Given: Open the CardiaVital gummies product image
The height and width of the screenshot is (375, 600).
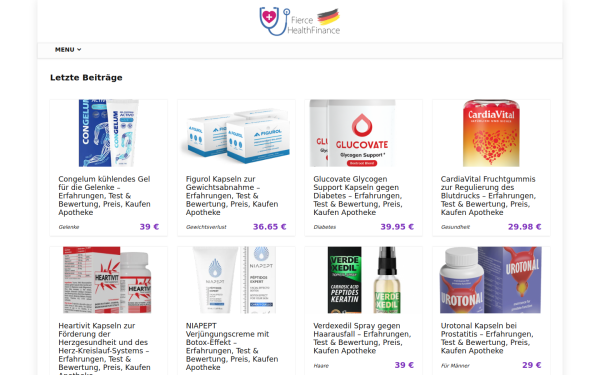Looking at the screenshot, I should 491,133.
